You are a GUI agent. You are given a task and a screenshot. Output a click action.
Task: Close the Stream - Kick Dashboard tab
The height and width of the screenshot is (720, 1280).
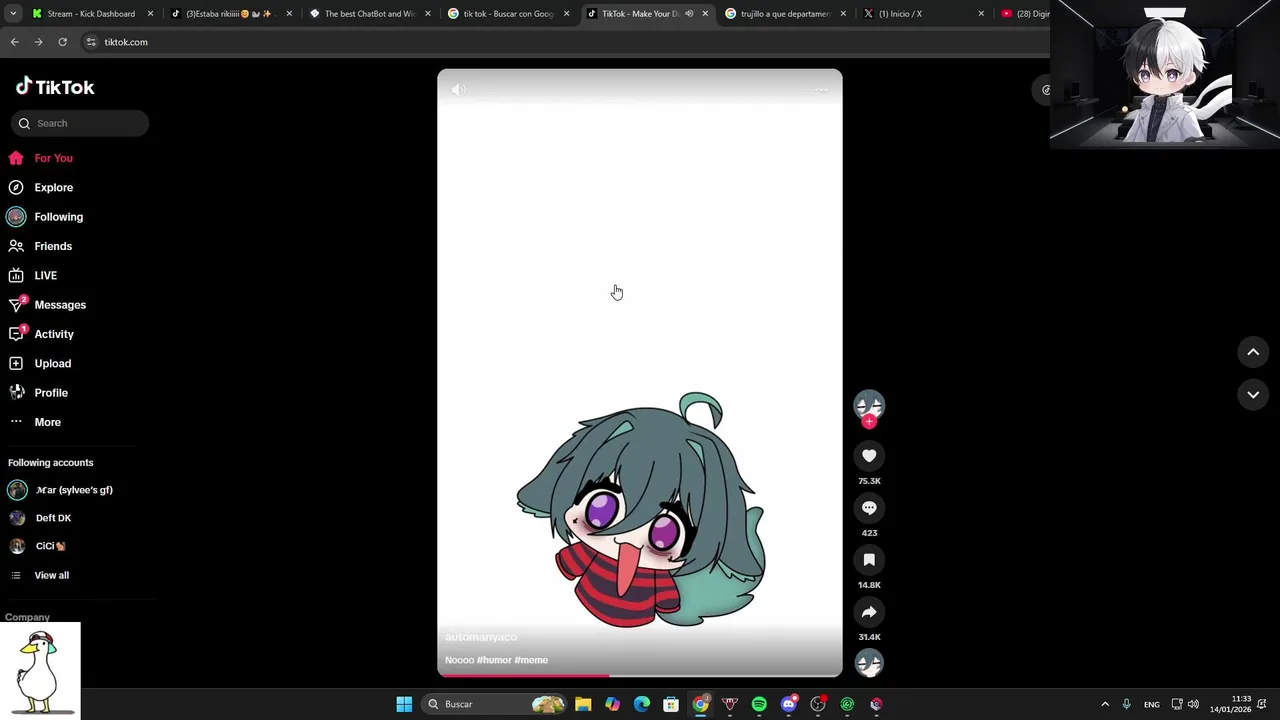[151, 14]
